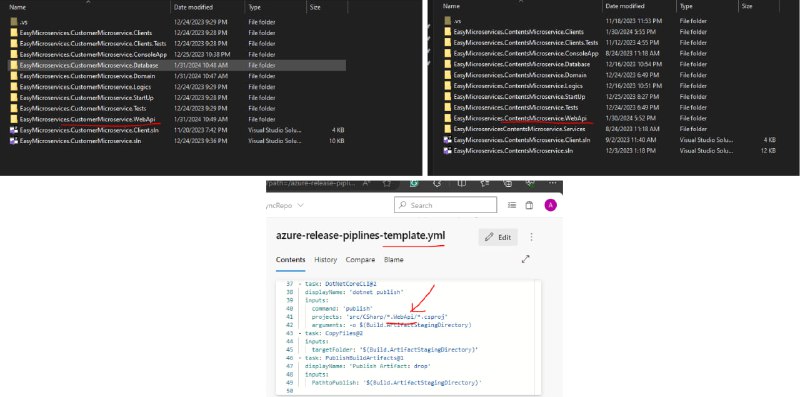The width and height of the screenshot is (800, 397).
Task: Open browser extensions puzzle icon
Action: [x=437, y=183]
